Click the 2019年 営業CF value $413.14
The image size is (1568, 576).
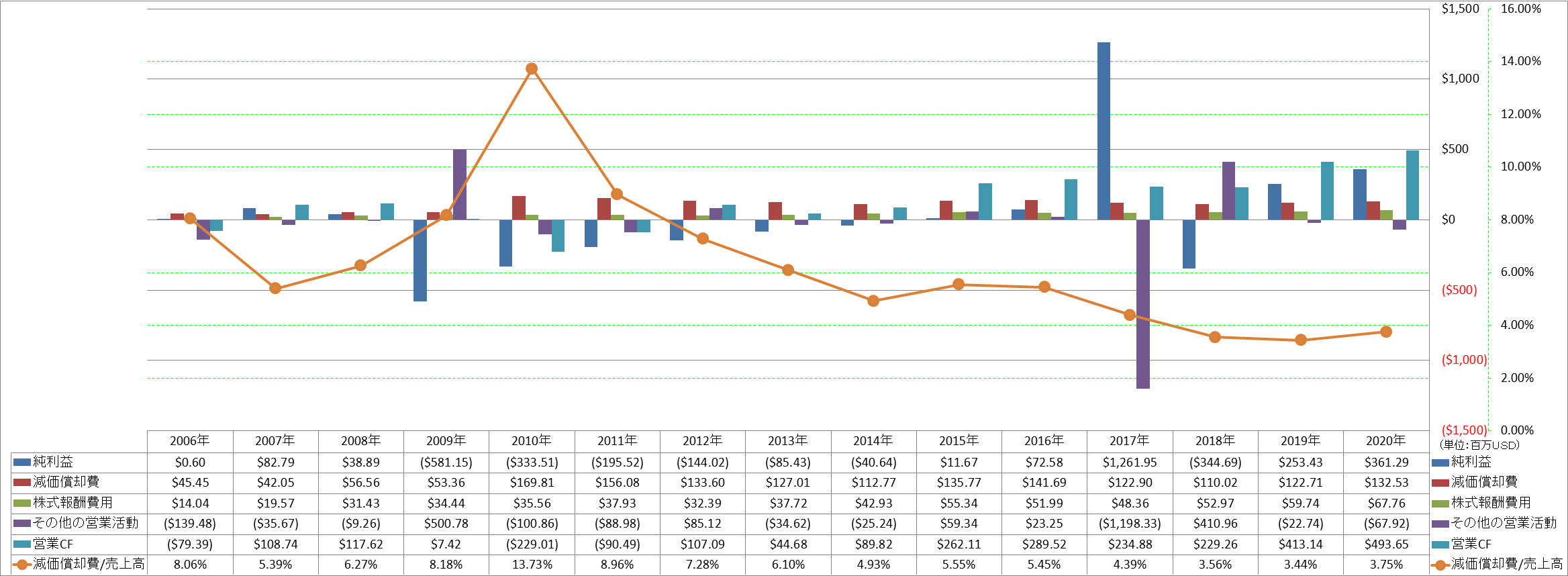pyautogui.click(x=1301, y=544)
